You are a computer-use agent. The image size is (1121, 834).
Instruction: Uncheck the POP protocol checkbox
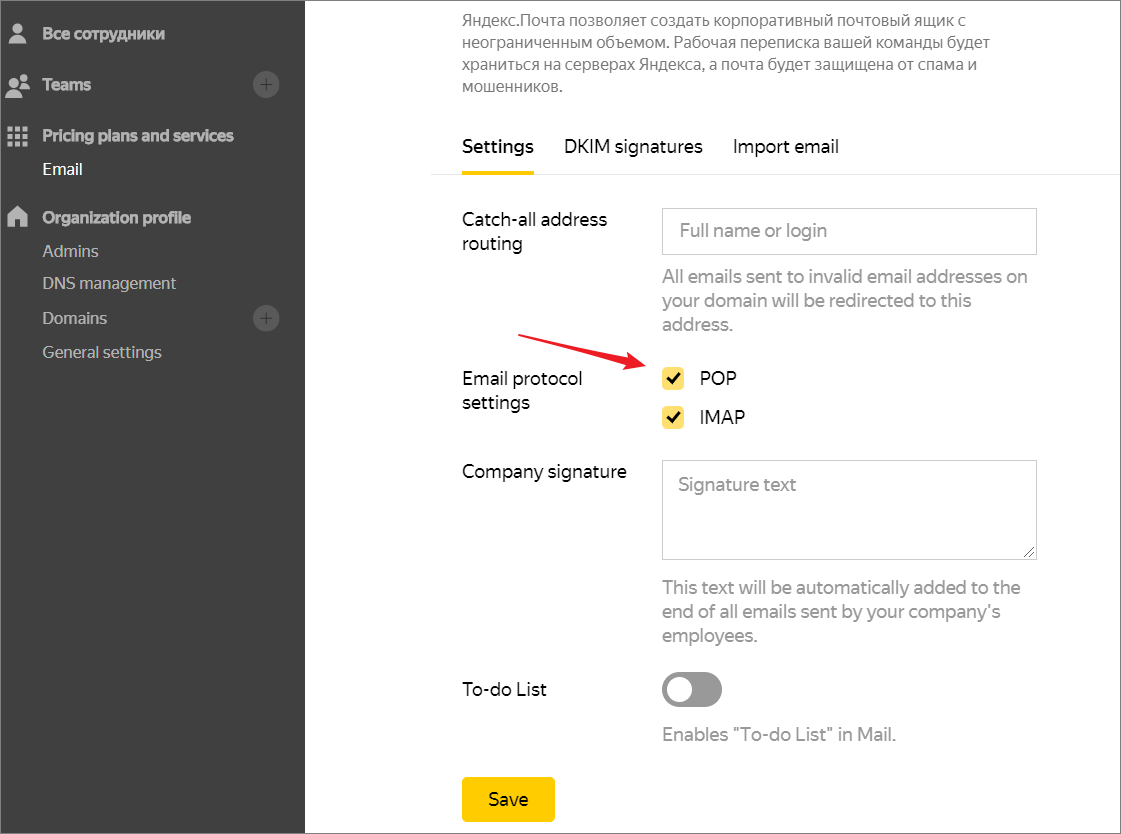(x=673, y=378)
